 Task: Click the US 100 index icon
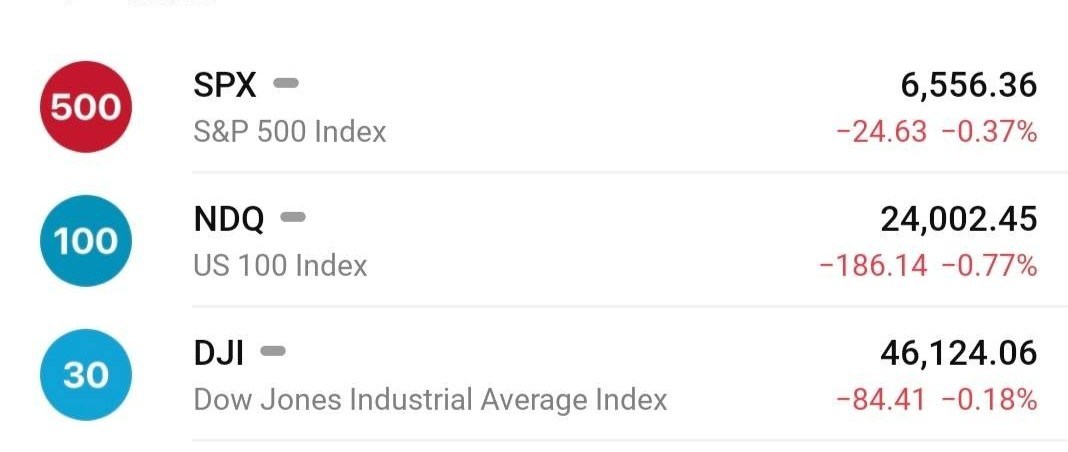[x=85, y=241]
